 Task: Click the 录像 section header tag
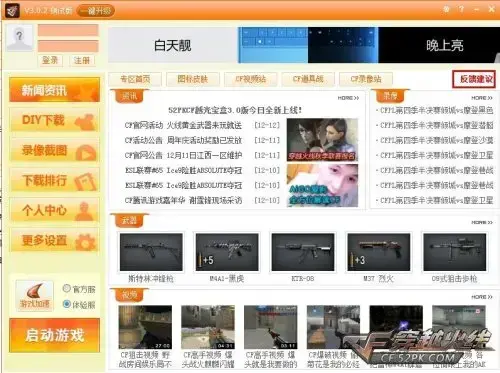pyautogui.click(x=390, y=96)
